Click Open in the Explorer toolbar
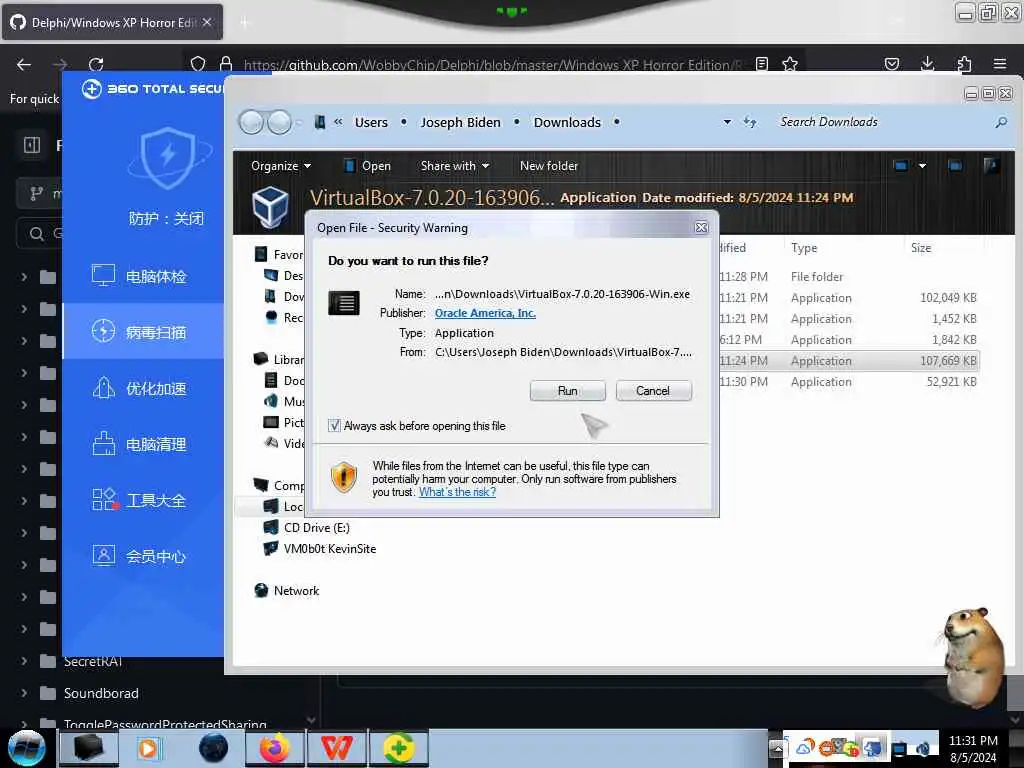Viewport: 1024px width, 768px height. 368,166
